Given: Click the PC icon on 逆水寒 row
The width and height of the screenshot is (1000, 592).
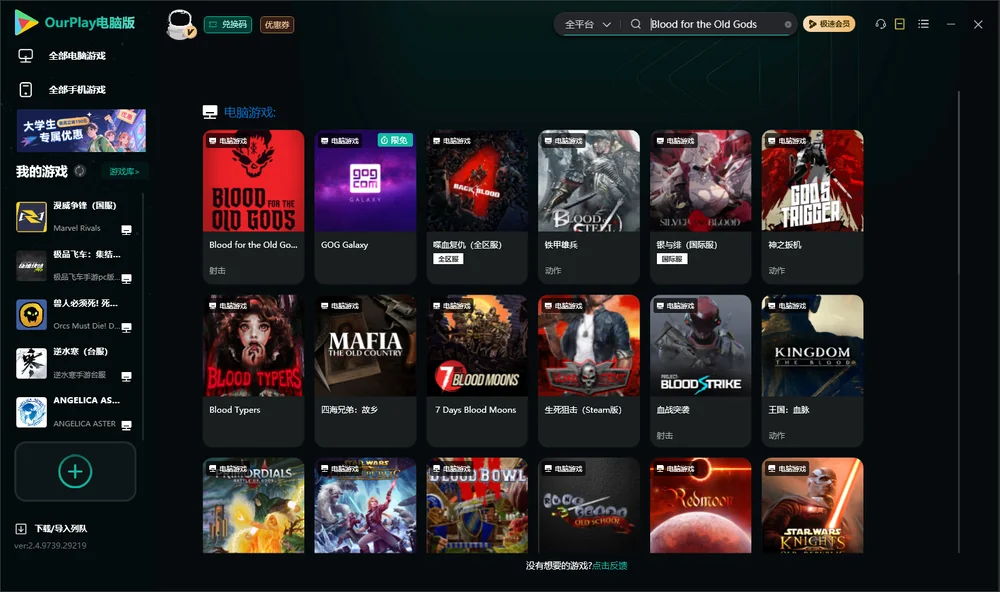Looking at the screenshot, I should click(126, 376).
